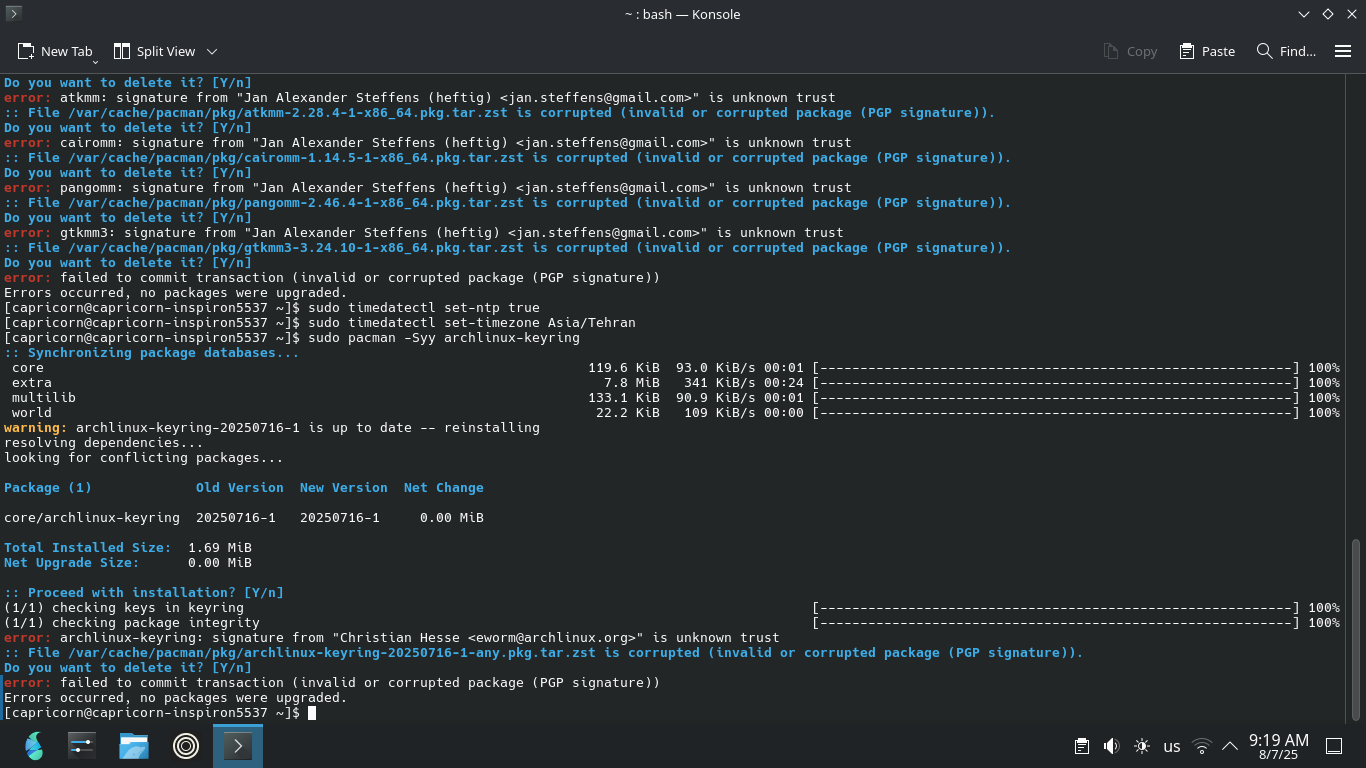Open the clipboard tray icon
The width and height of the screenshot is (1366, 768).
coord(1081,746)
